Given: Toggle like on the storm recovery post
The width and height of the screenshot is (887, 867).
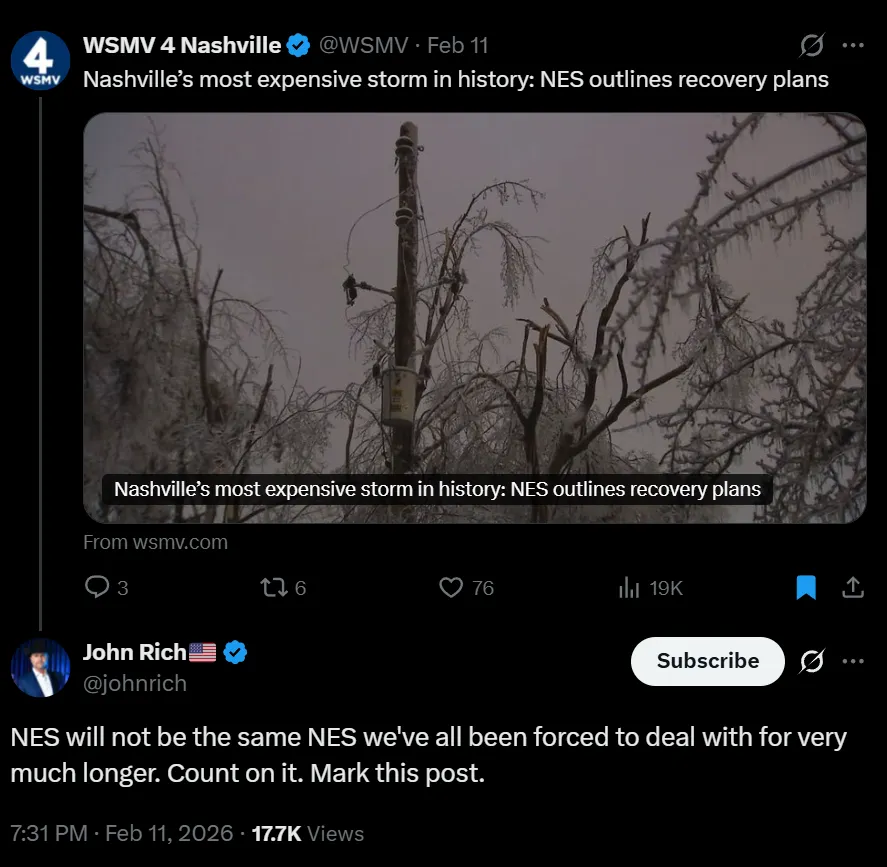Looking at the screenshot, I should click(450, 588).
